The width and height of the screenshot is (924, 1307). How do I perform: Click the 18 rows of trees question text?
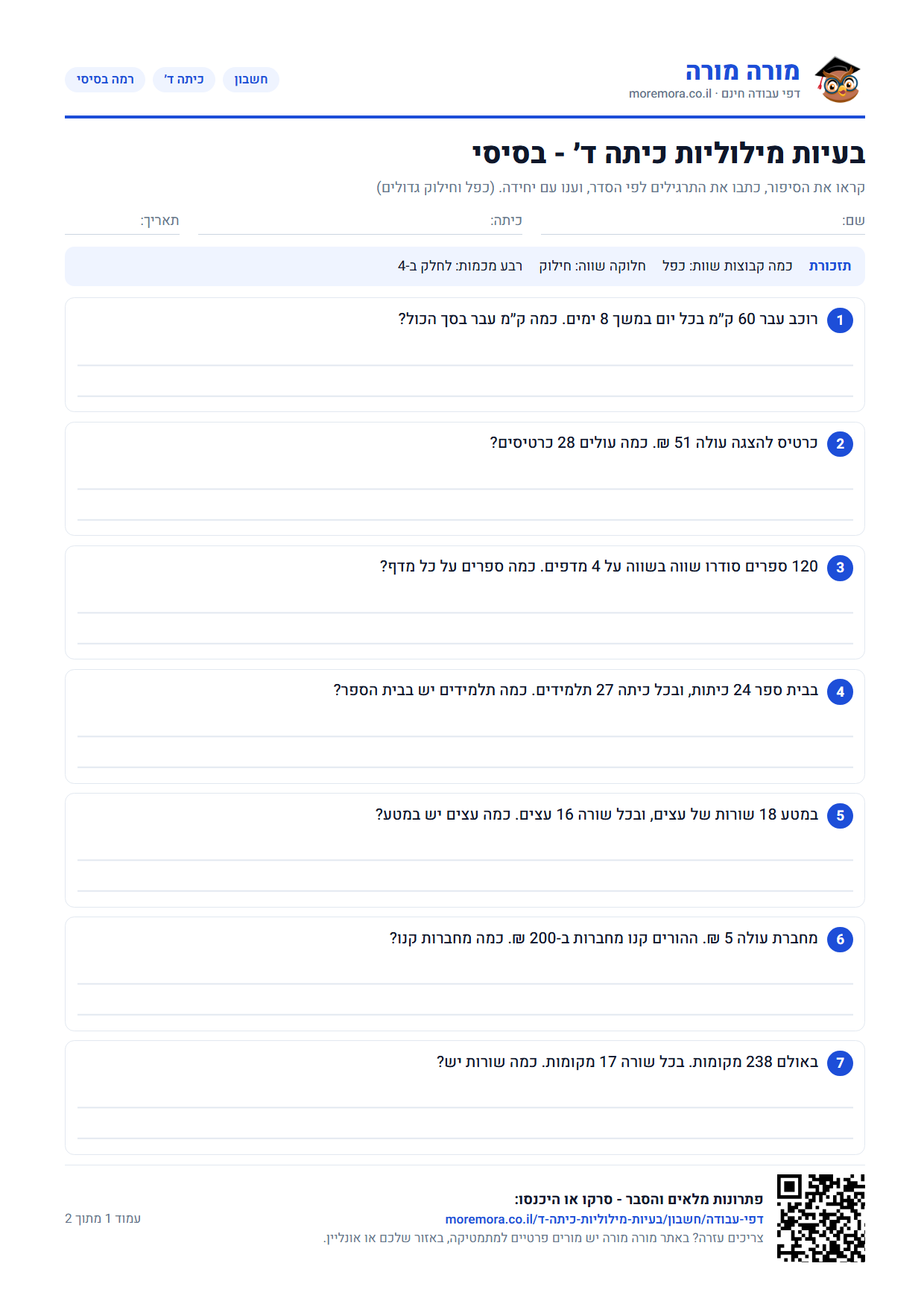(x=597, y=814)
